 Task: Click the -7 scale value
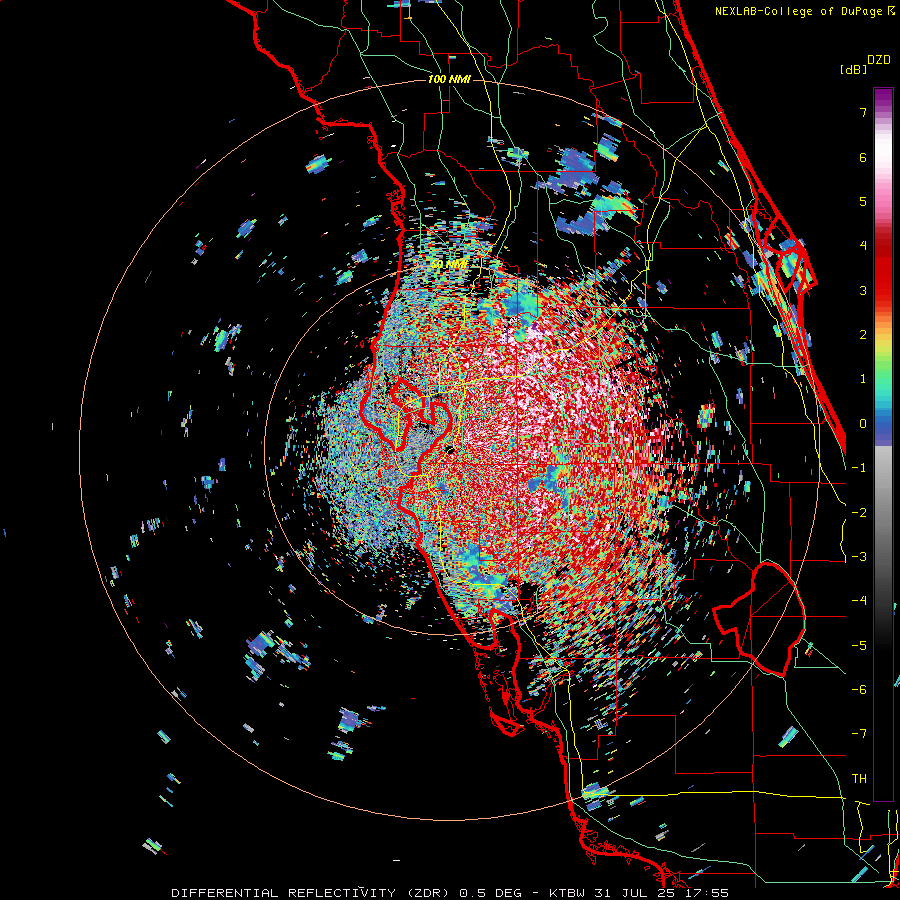pos(859,734)
